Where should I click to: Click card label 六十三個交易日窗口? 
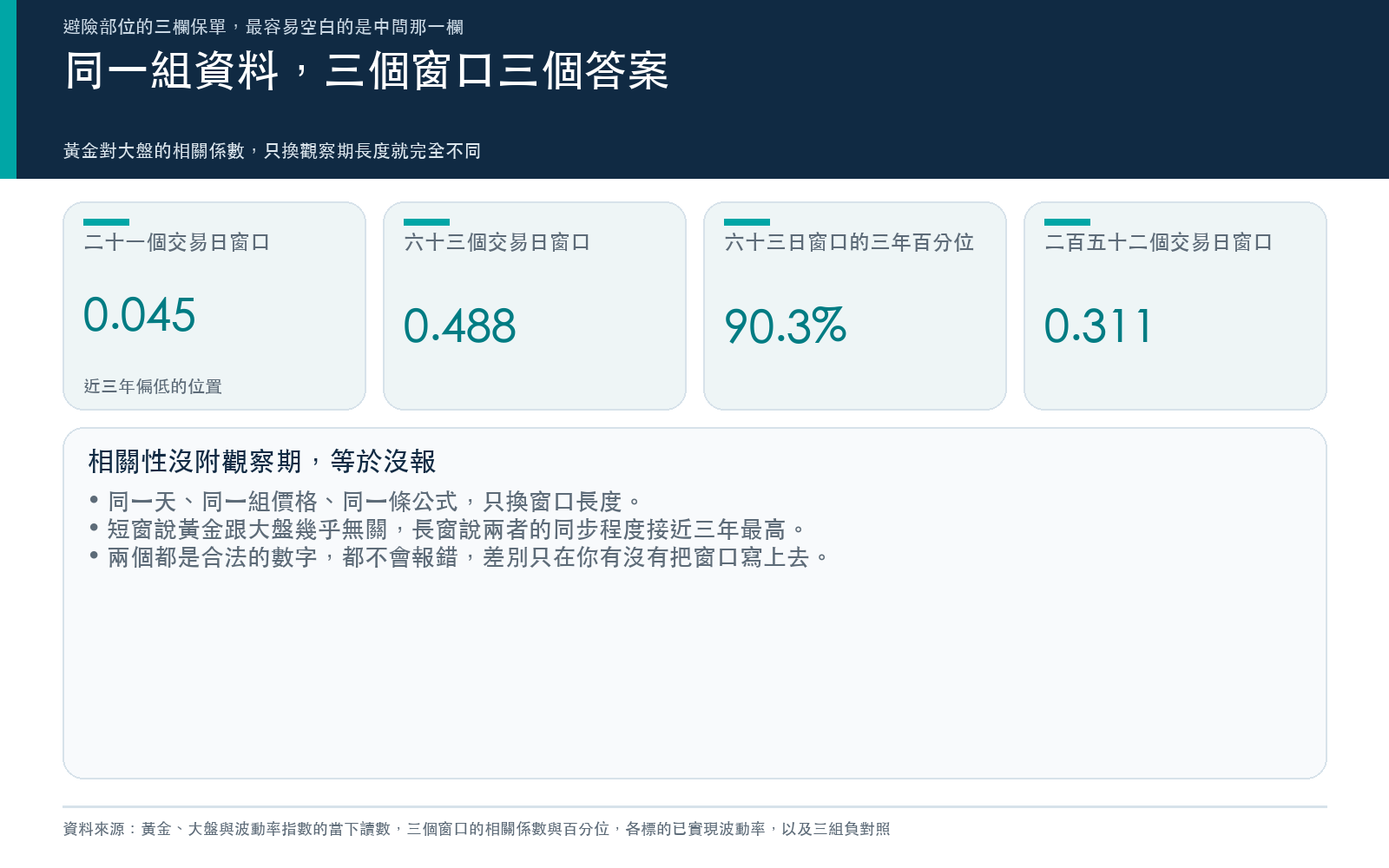coord(497,242)
